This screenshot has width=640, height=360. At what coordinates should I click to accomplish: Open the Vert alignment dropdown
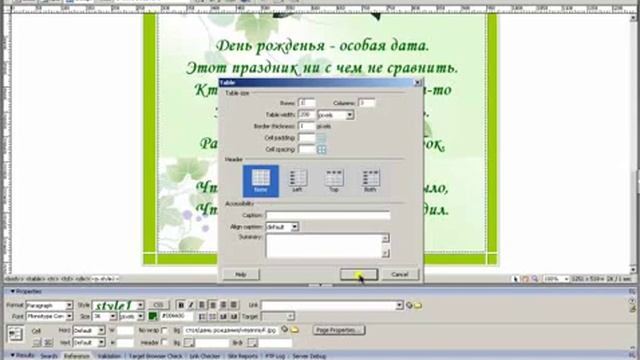(101, 342)
